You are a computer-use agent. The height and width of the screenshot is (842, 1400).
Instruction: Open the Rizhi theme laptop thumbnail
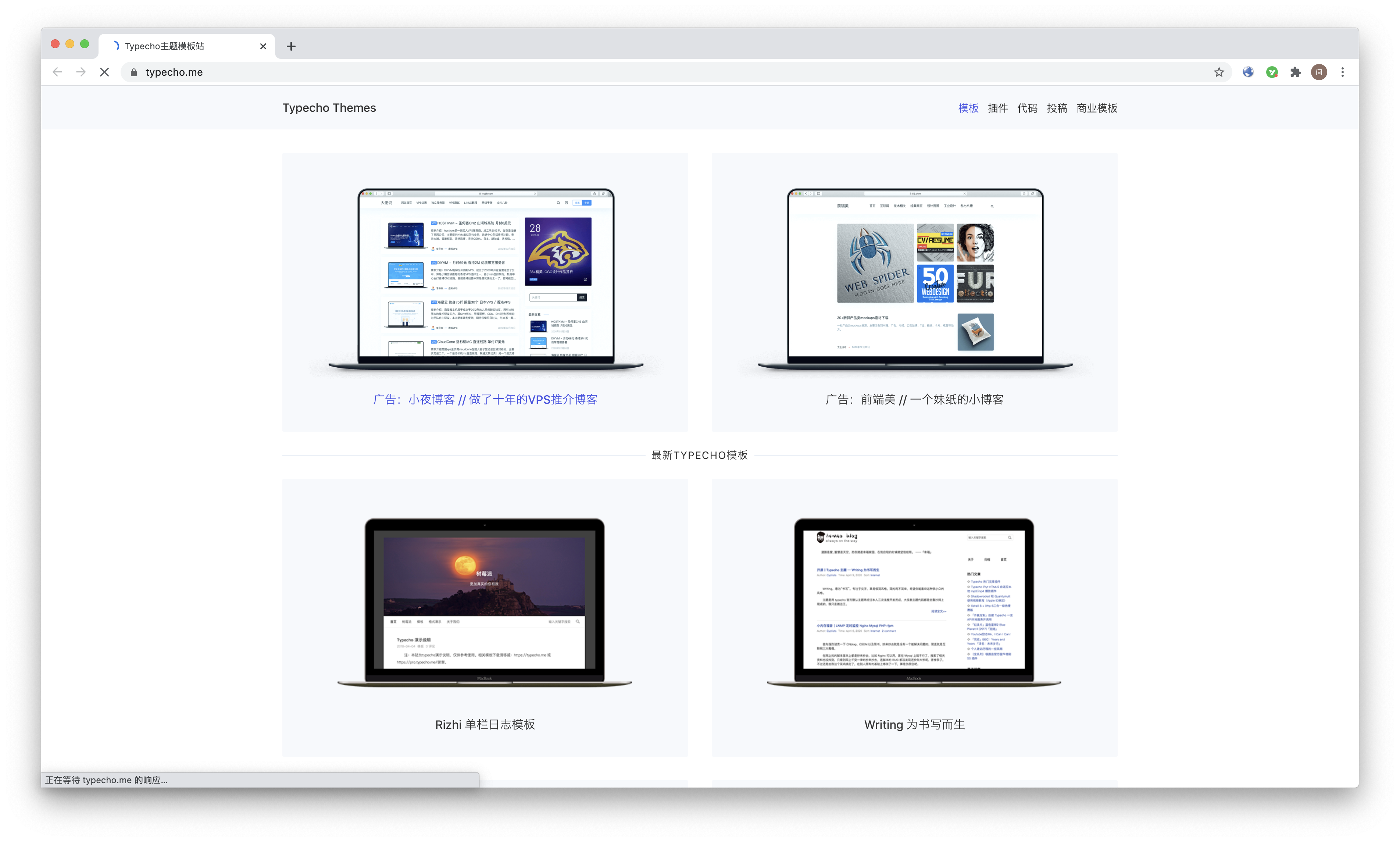[x=485, y=603]
